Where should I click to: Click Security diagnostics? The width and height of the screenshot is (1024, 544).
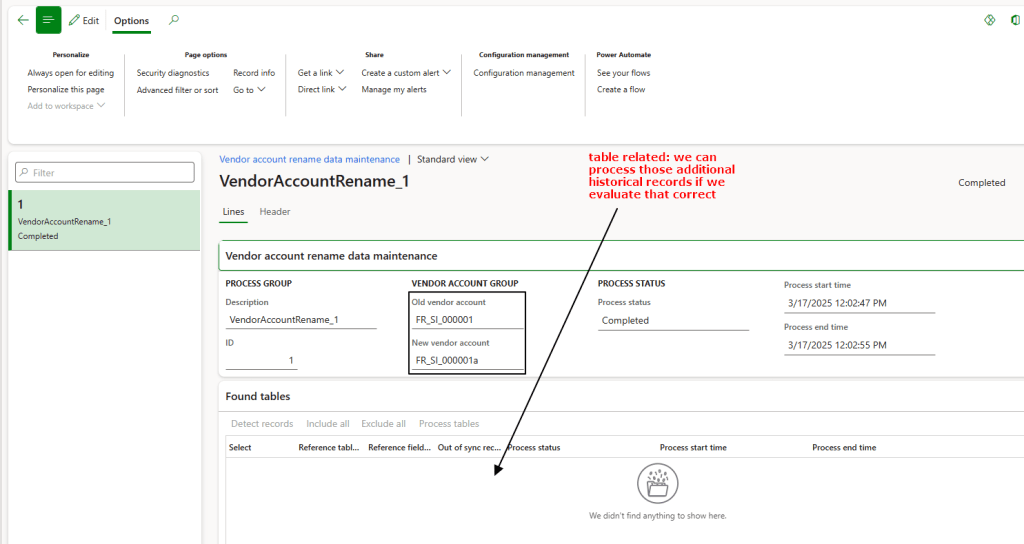(x=173, y=73)
